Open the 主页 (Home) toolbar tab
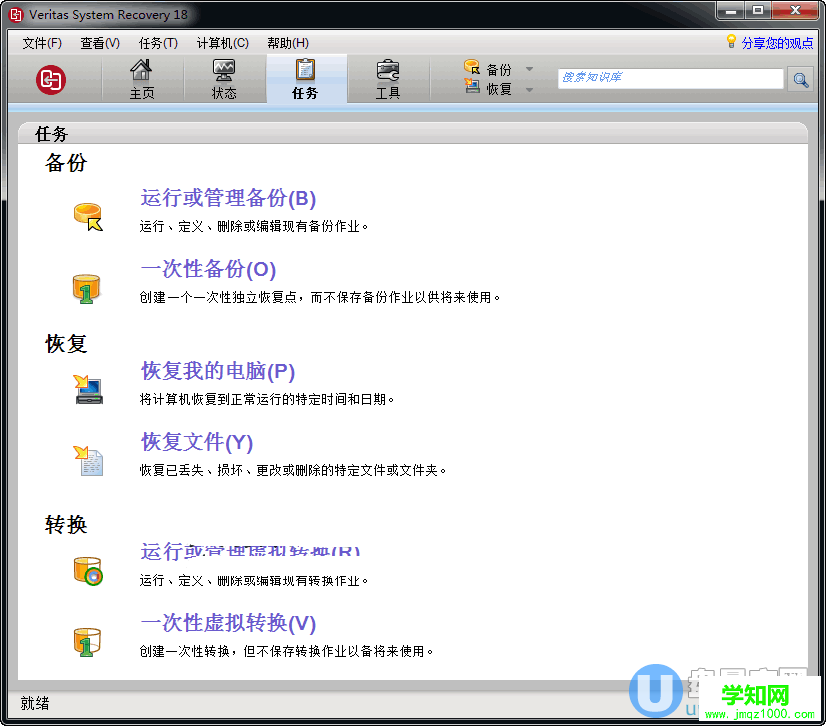The height and width of the screenshot is (726, 826). (x=142, y=79)
